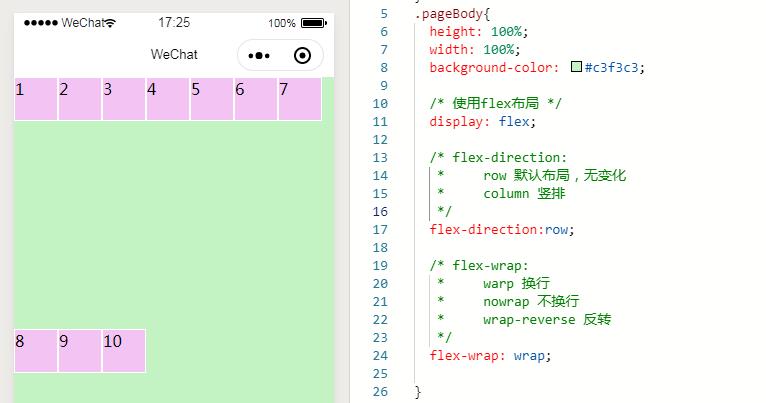The height and width of the screenshot is (403, 766).
Task: Click the comment line 'wrap-reverse 反转'
Action: tap(547, 319)
